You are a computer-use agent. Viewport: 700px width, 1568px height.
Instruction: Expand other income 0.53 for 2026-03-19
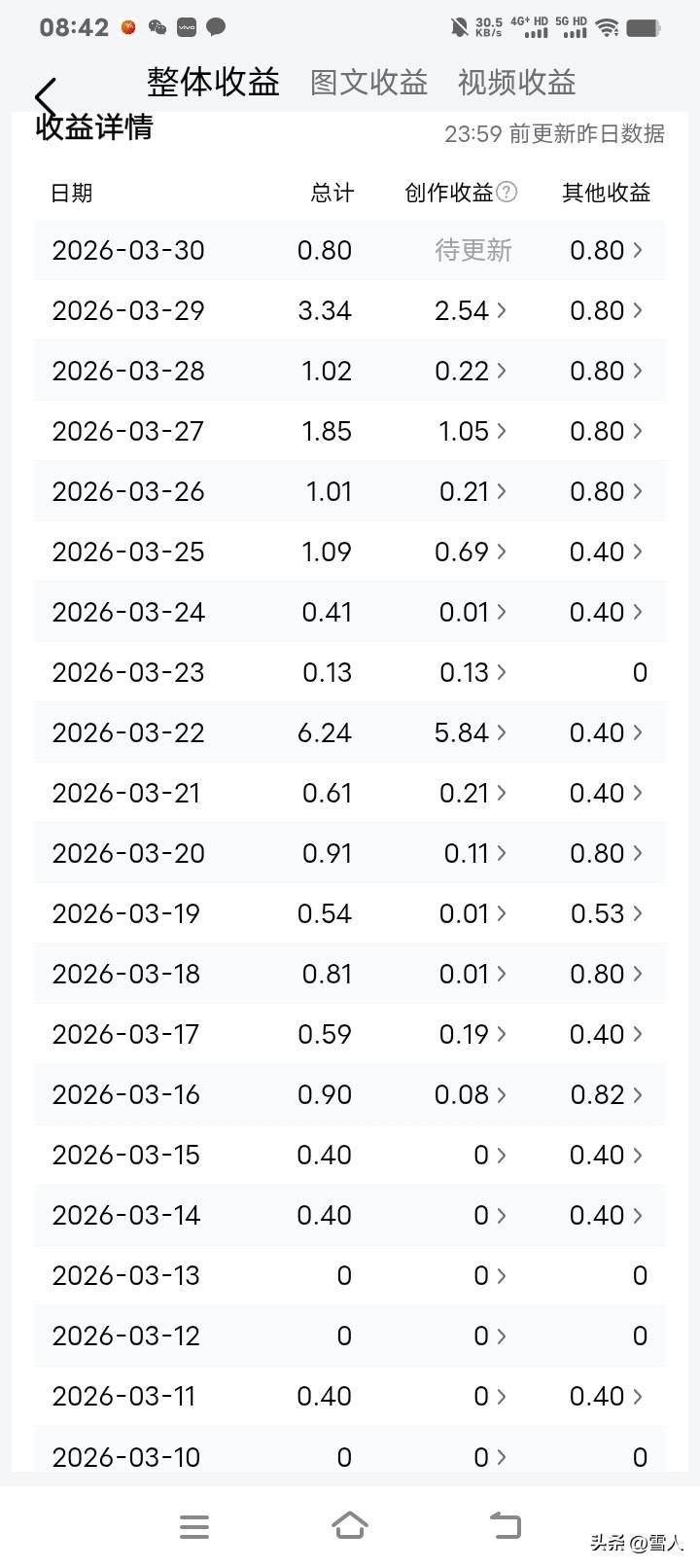(x=607, y=913)
